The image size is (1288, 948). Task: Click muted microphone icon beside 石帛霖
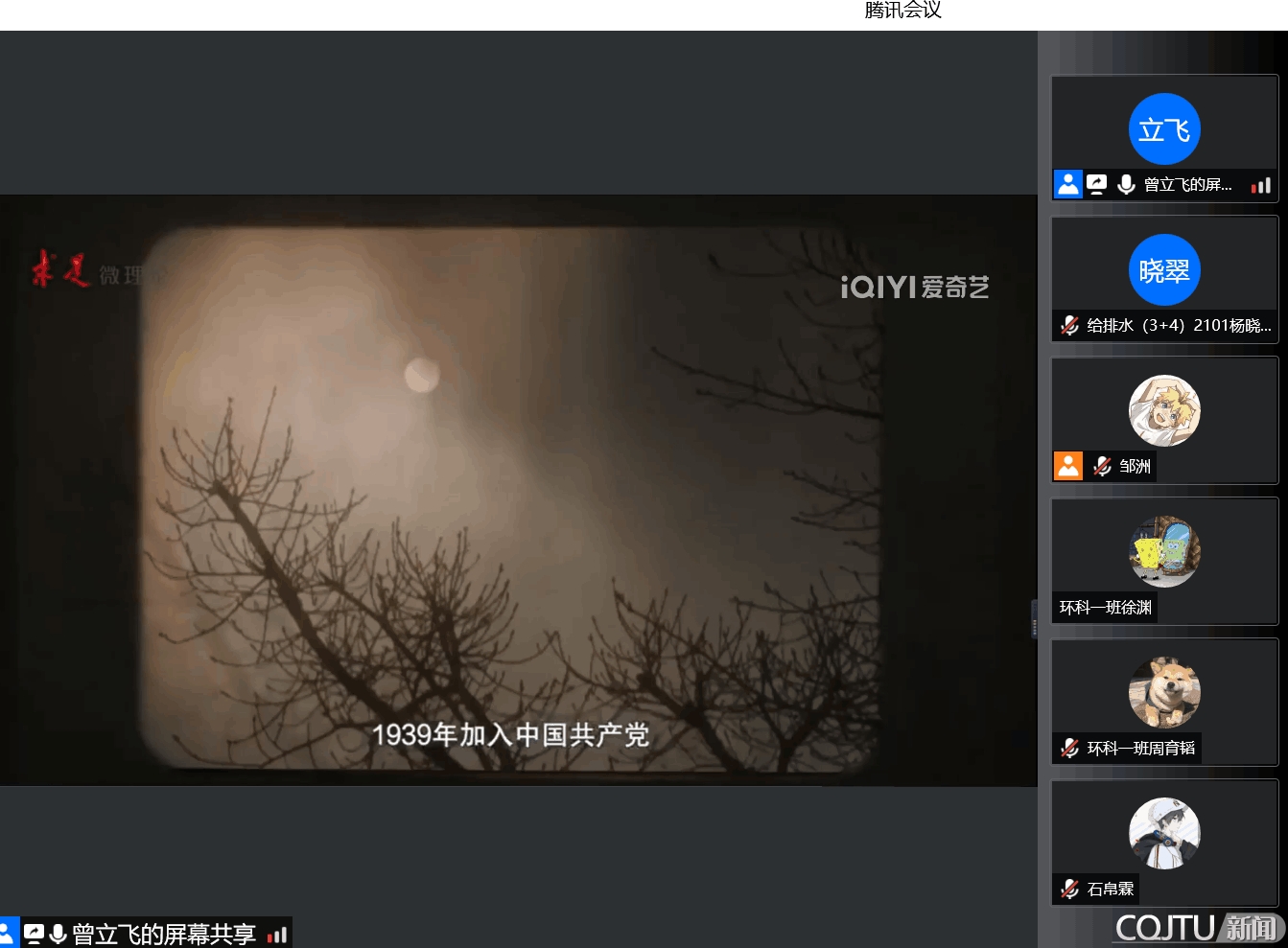1069,889
